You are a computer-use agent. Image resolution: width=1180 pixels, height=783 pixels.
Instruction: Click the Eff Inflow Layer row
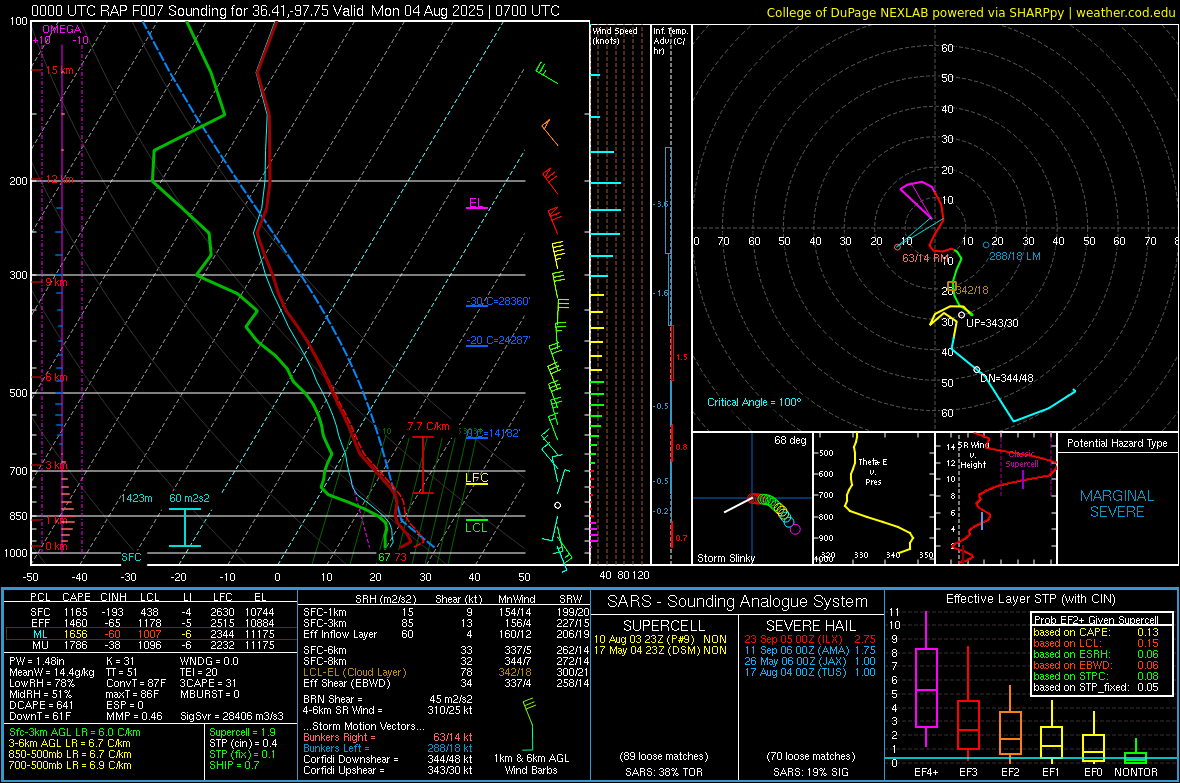[x=446, y=634]
